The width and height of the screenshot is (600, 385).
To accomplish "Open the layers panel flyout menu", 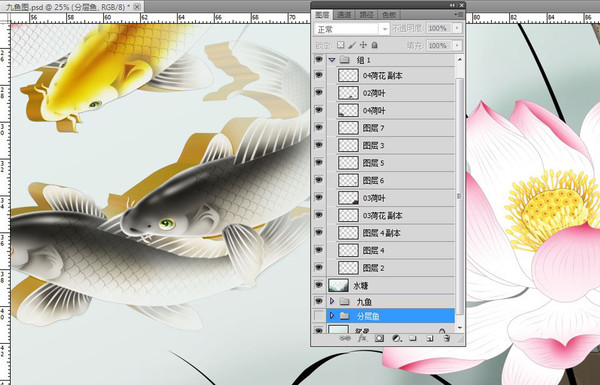I will [x=458, y=15].
